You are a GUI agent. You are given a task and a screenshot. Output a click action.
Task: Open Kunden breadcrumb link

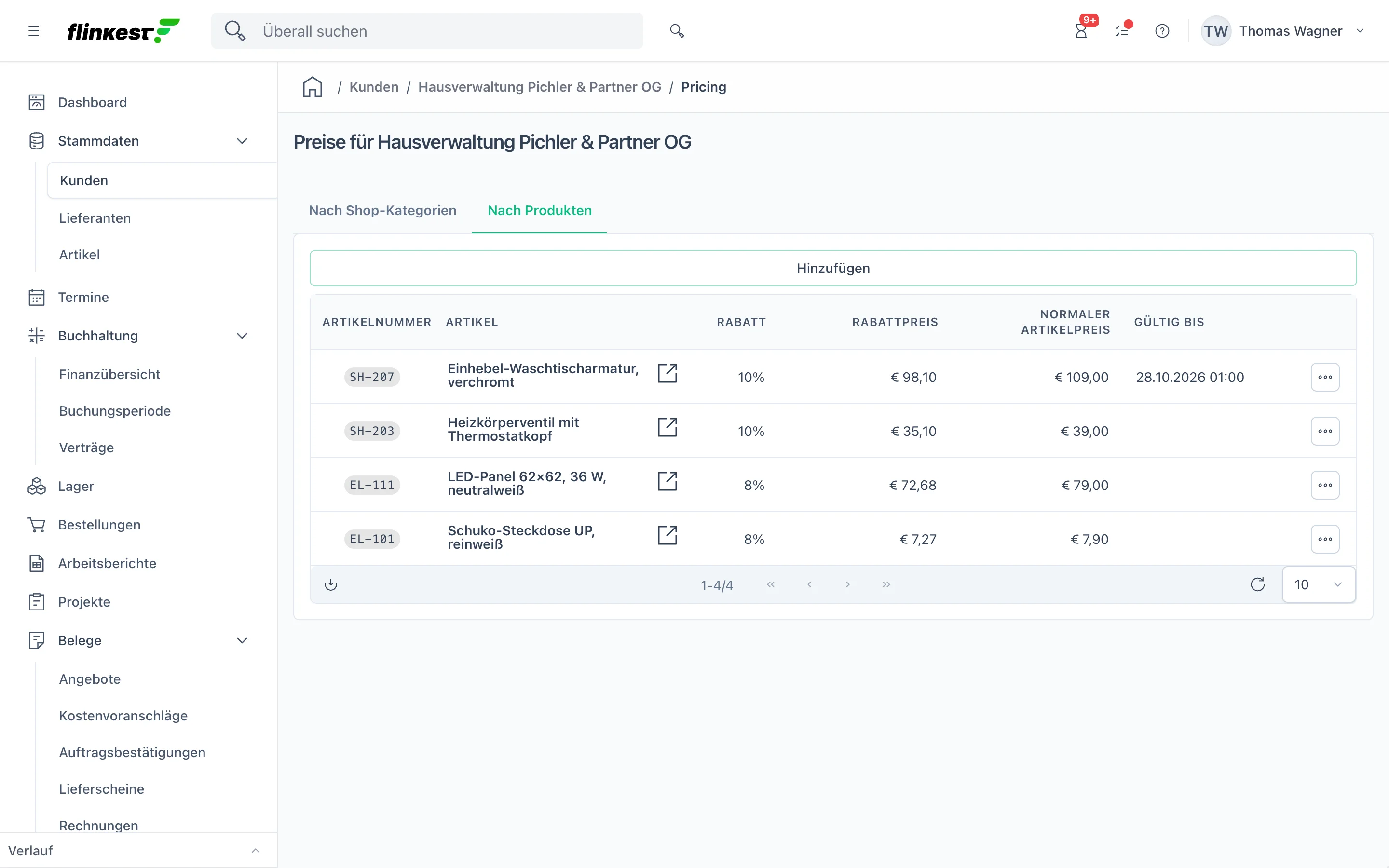374,87
